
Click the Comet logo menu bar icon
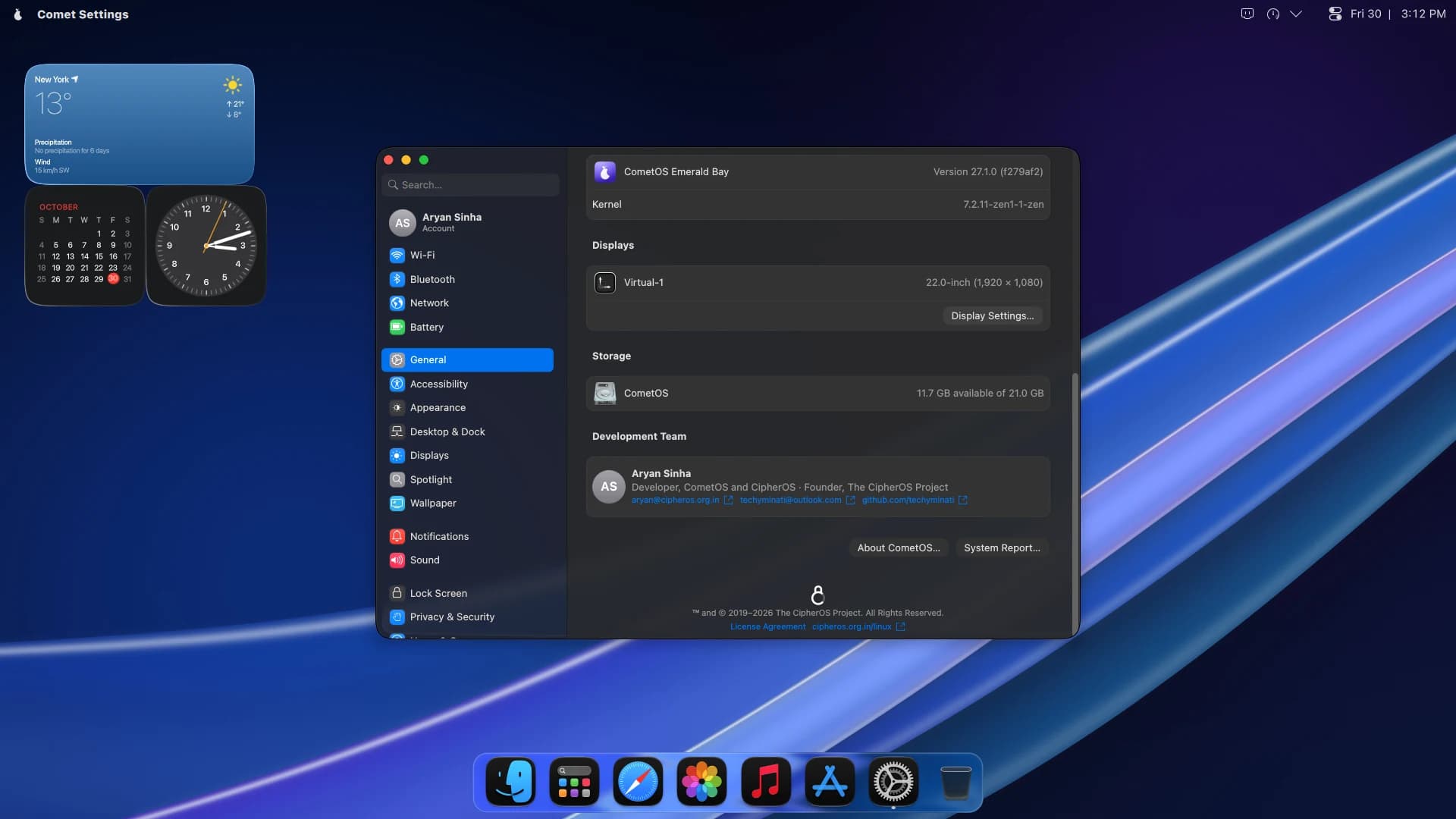17,14
